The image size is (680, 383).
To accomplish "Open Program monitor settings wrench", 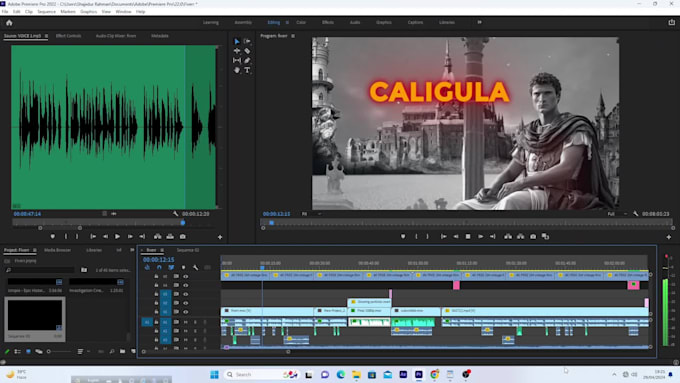I will click(x=635, y=214).
